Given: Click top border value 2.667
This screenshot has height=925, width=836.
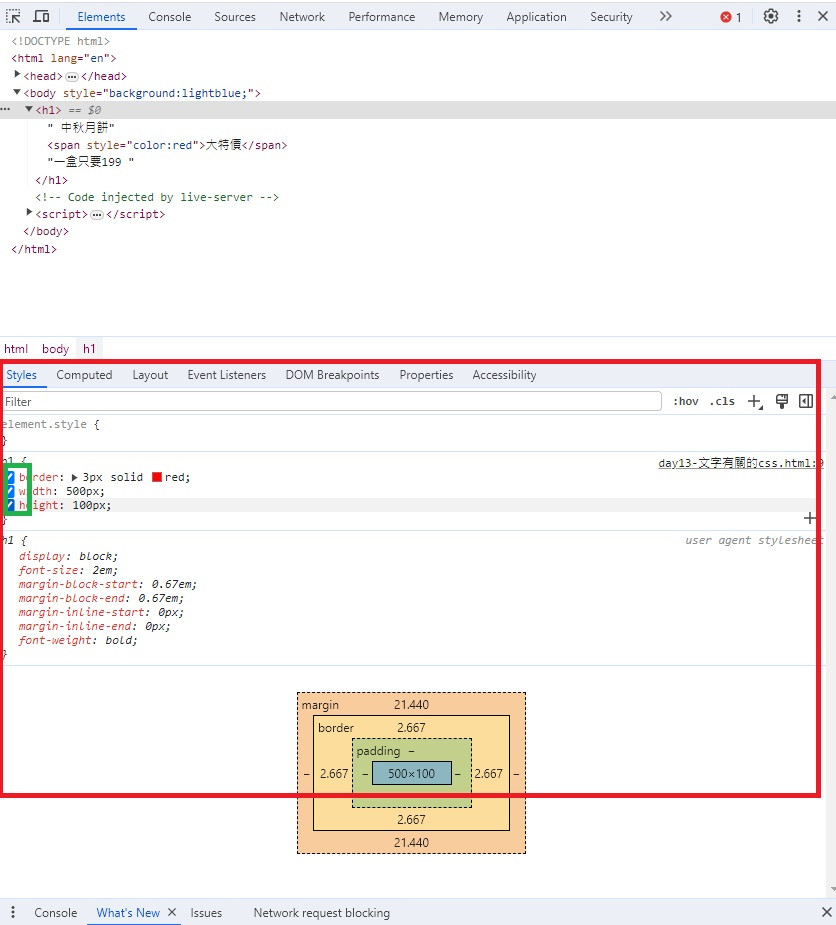Looking at the screenshot, I should 411,727.
